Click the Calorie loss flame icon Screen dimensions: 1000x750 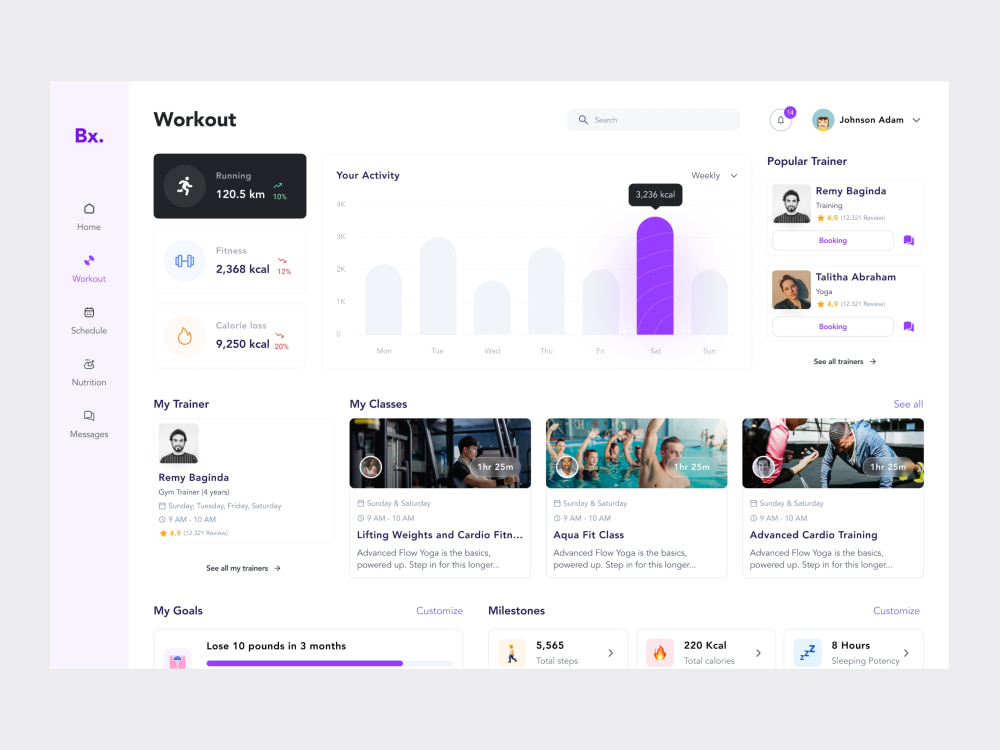tap(184, 335)
